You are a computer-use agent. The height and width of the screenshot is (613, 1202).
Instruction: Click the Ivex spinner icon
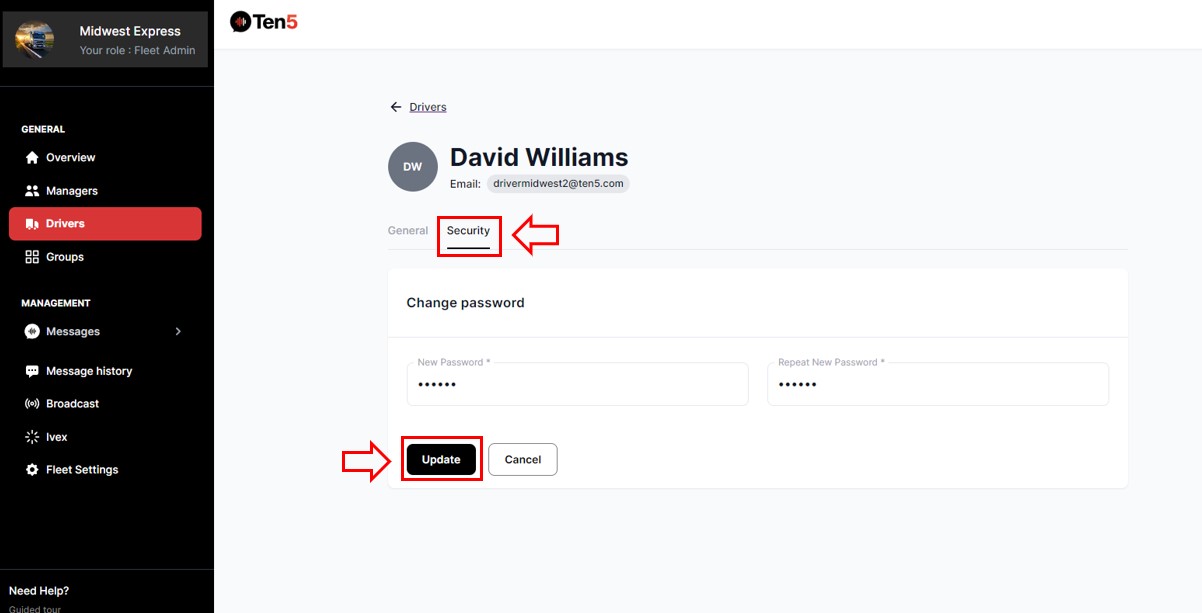coord(32,437)
